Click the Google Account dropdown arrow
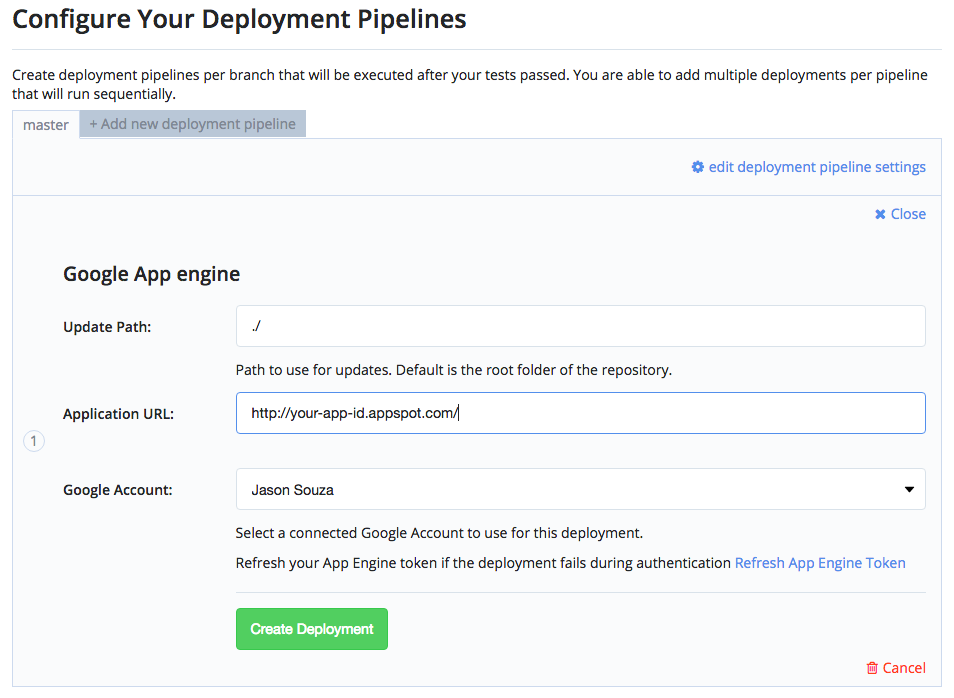The width and height of the screenshot is (954, 698). (x=909, y=490)
